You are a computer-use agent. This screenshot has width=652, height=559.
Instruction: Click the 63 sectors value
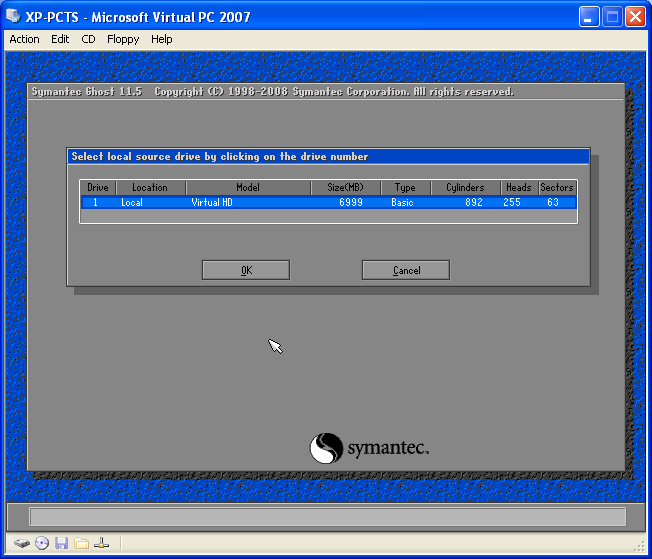coord(553,203)
